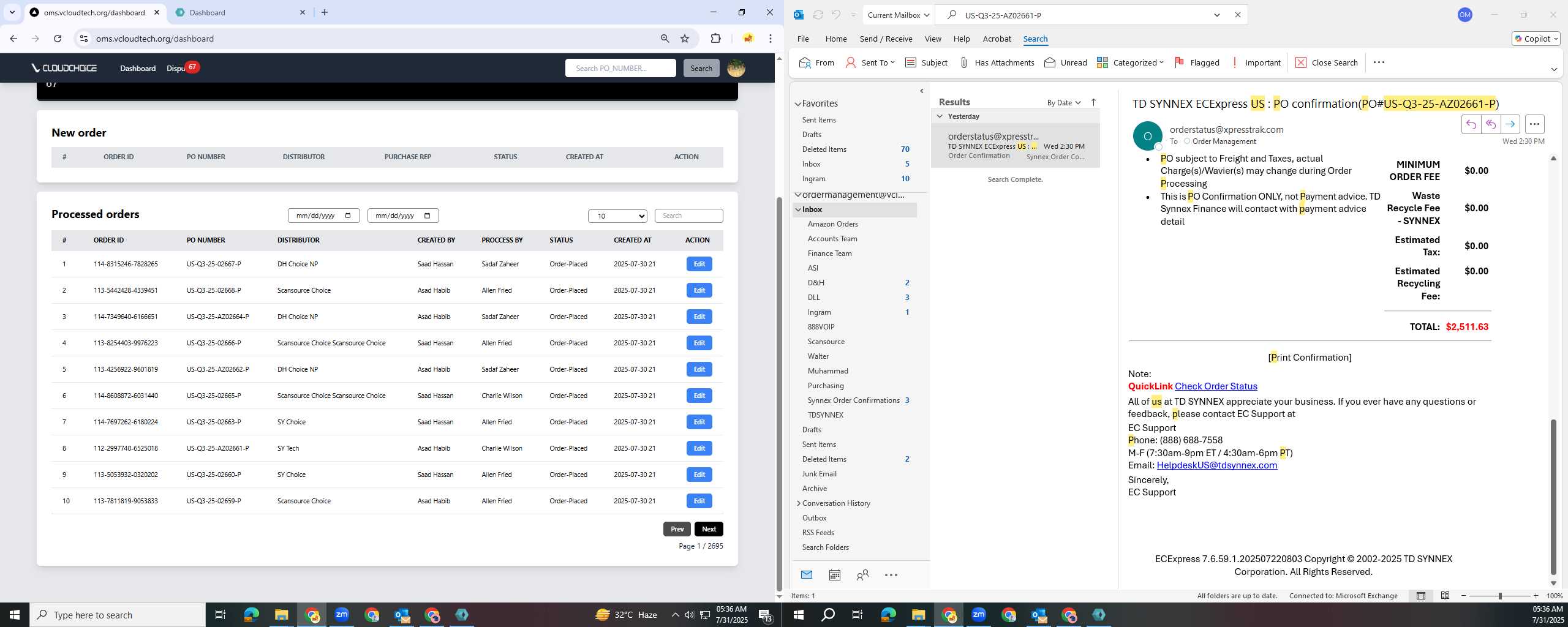1568x627 pixels.
Task: Open the Categorized filter dropdown
Action: click(x=1130, y=62)
